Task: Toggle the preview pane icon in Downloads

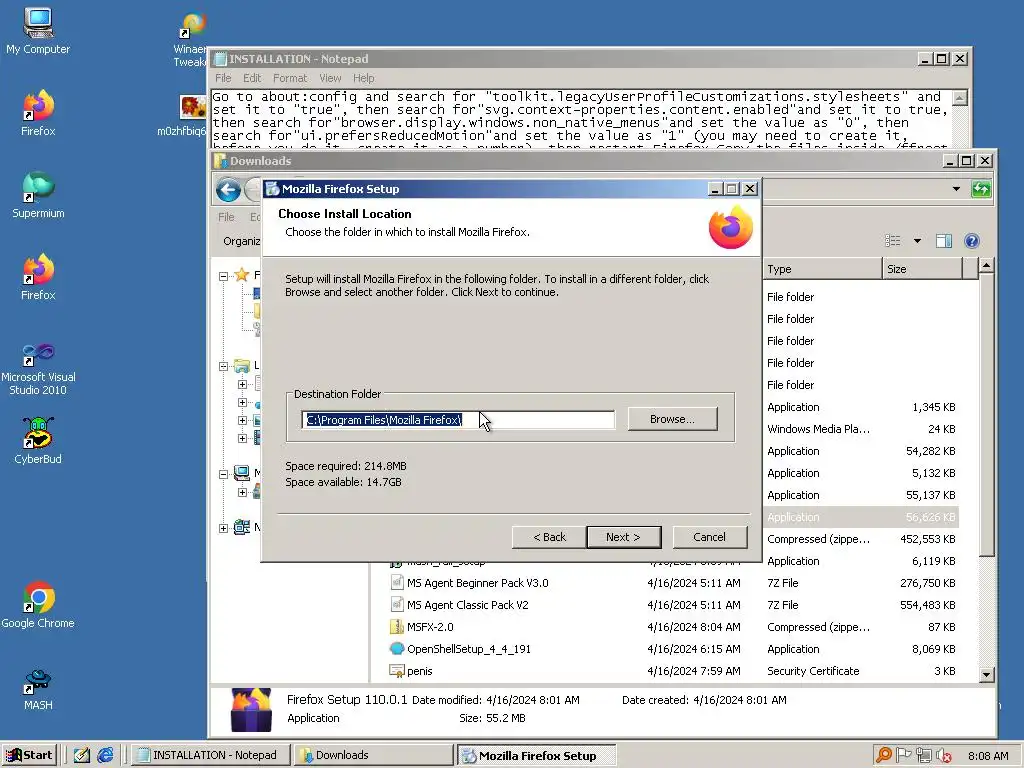Action: click(x=944, y=241)
